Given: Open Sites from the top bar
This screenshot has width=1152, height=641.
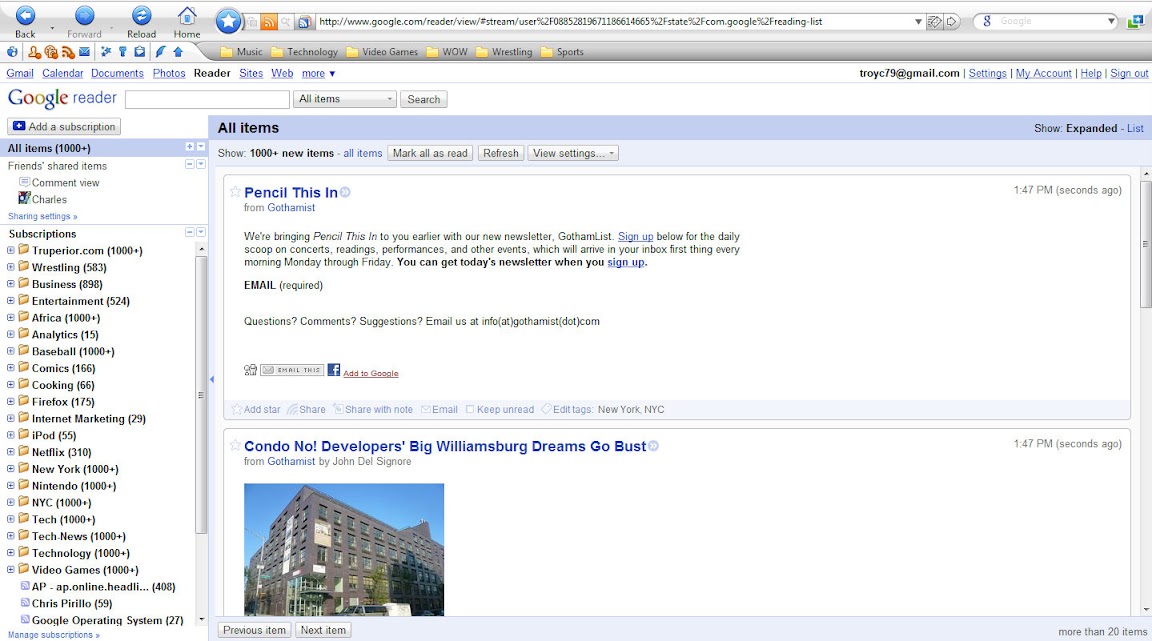Looking at the screenshot, I should [251, 74].
